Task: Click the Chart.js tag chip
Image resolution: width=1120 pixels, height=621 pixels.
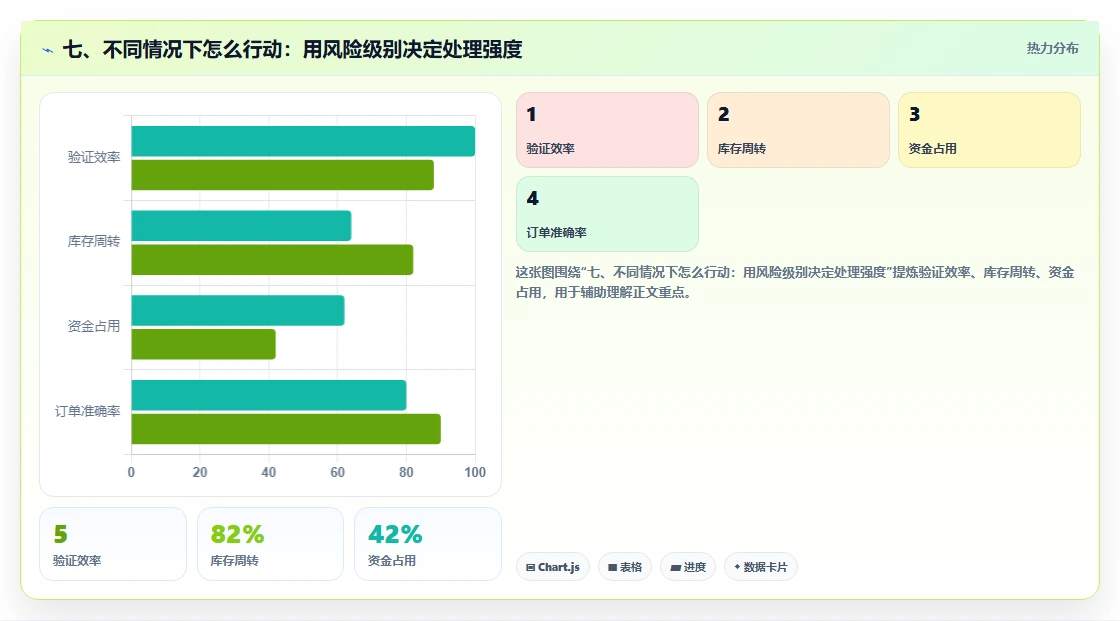Action: click(553, 567)
